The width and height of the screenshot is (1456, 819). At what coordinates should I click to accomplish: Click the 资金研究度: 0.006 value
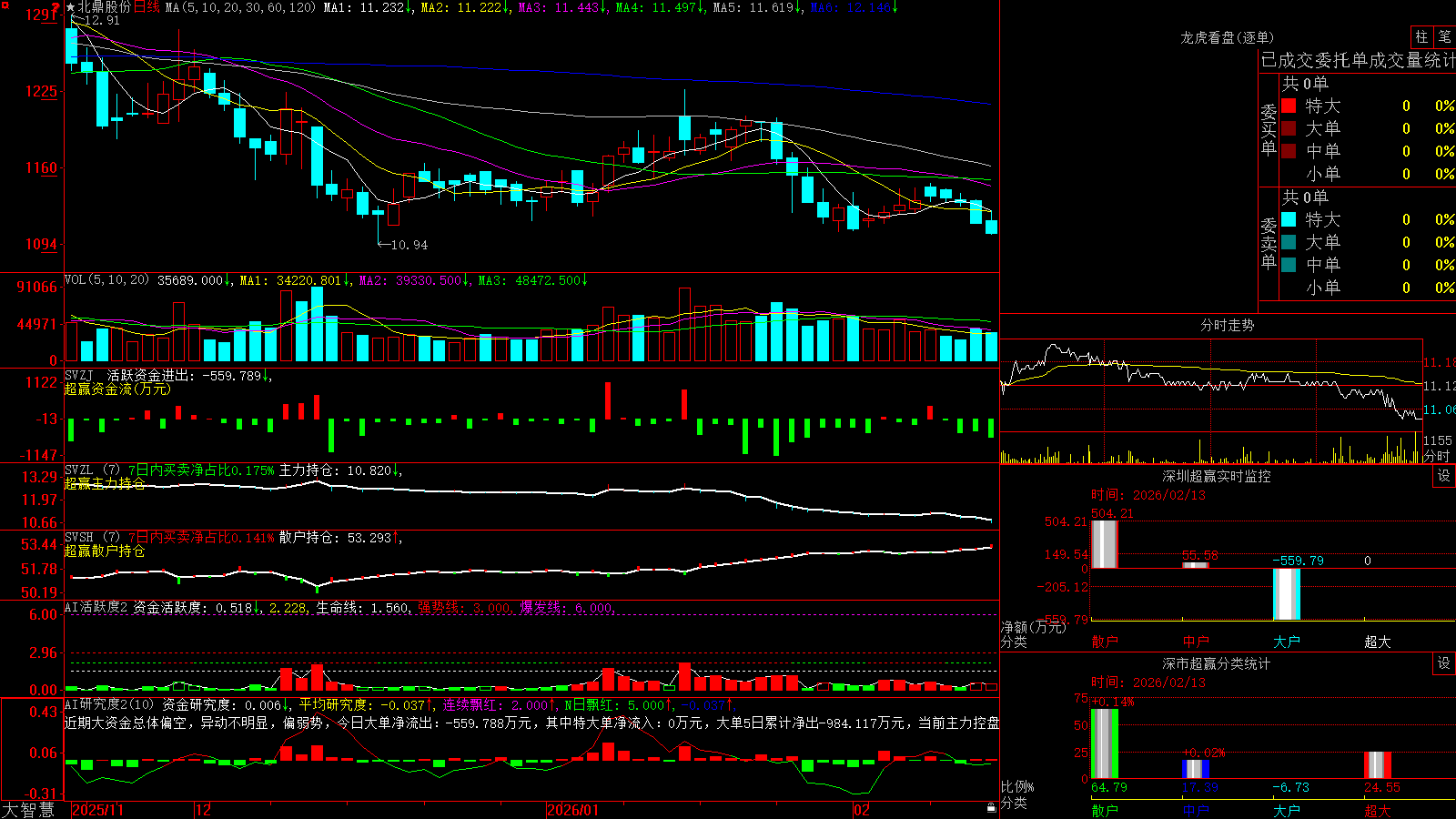coord(221,704)
